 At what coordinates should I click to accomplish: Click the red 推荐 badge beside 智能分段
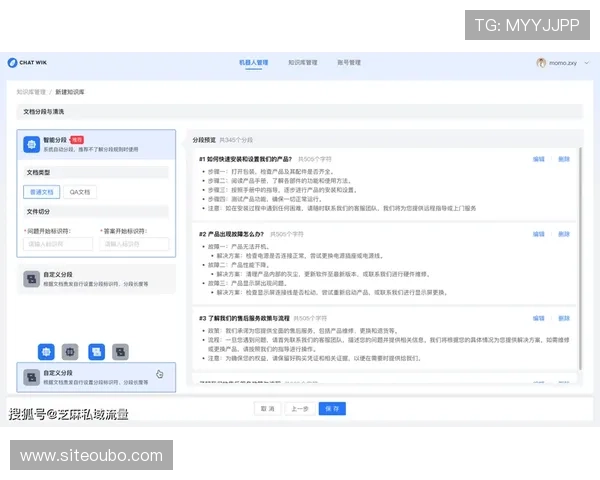point(77,140)
